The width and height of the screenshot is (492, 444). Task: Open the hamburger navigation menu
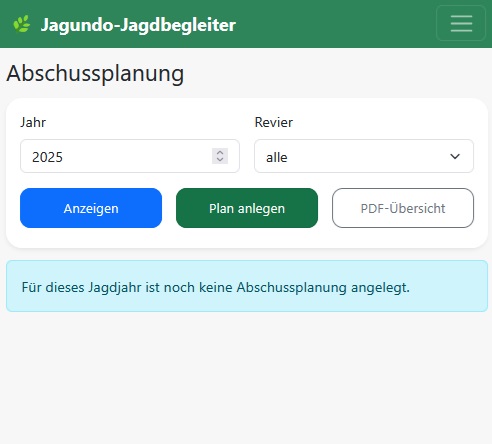(461, 23)
